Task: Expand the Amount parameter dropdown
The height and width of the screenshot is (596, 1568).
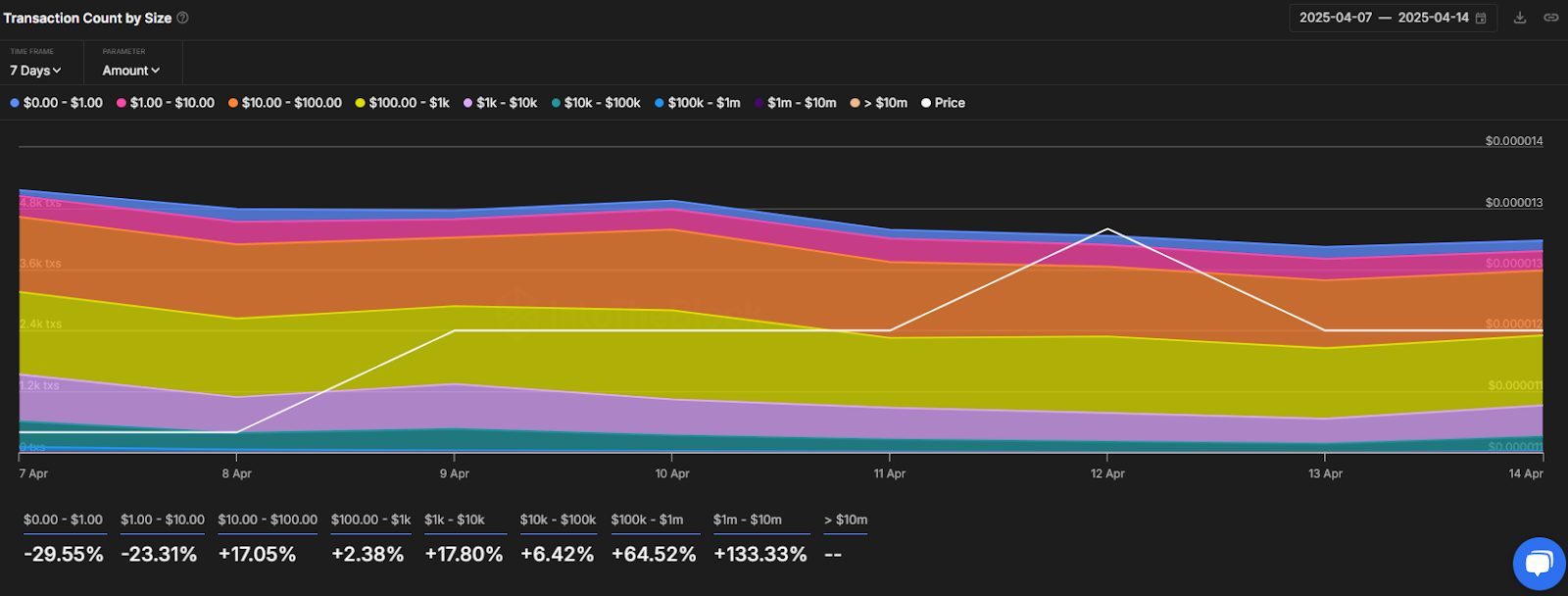Action: 130,71
